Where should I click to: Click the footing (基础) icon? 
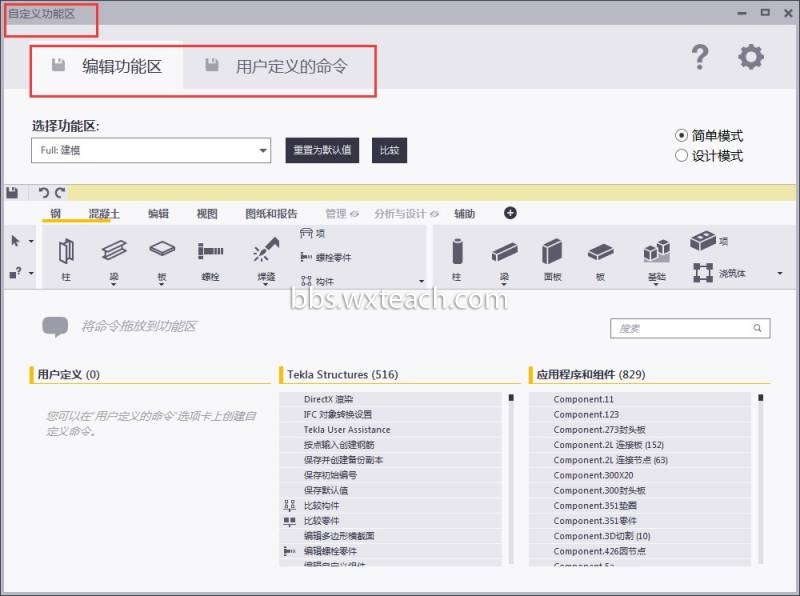656,251
